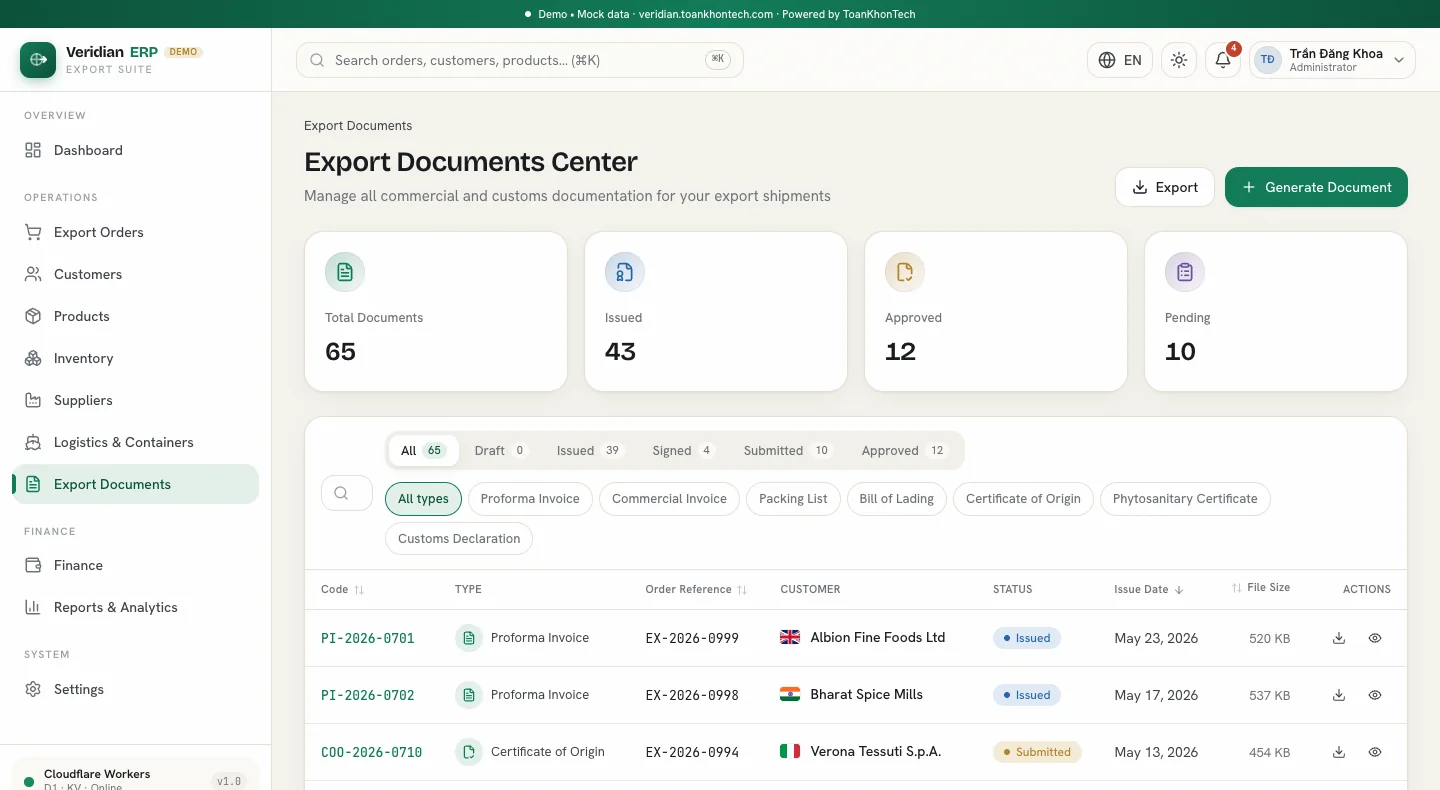
Task: Open notifications bell icon
Action: click(1223, 60)
